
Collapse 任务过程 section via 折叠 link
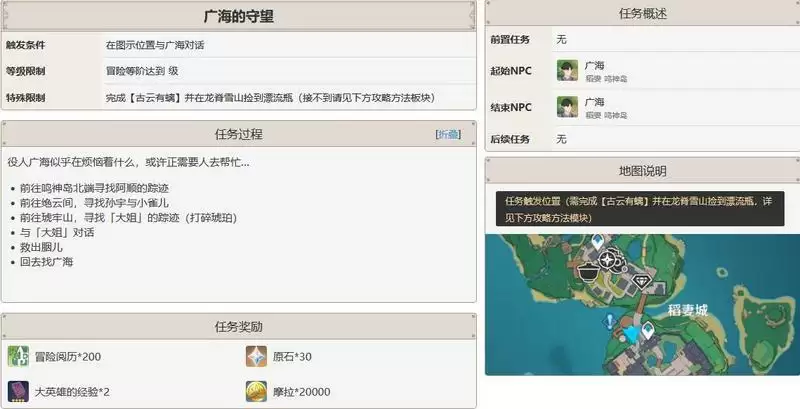[448, 134]
